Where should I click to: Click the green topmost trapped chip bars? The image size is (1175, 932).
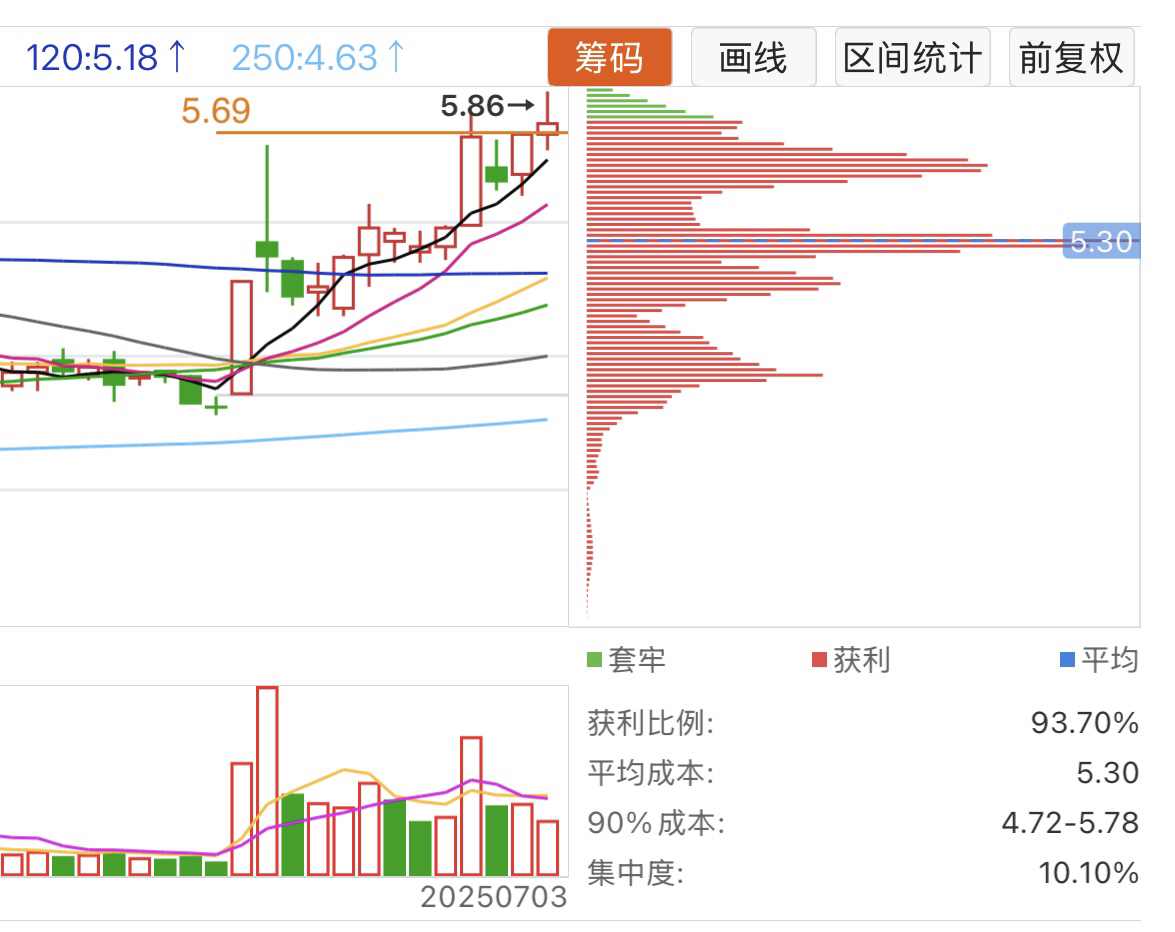[649, 103]
